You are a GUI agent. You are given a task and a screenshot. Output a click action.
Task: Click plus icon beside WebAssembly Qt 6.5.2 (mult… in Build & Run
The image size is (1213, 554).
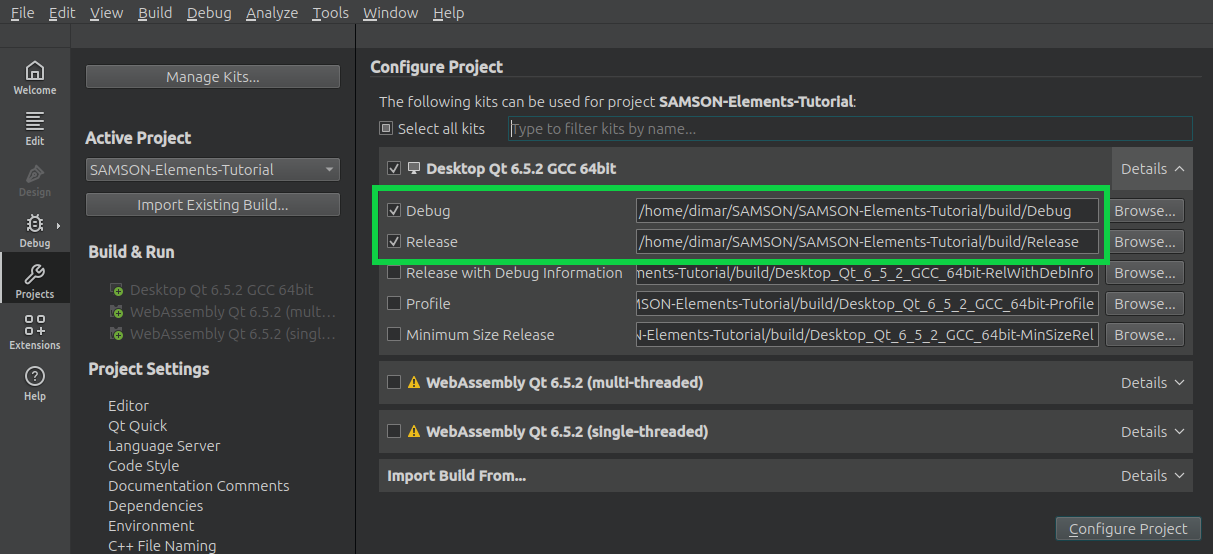118,312
